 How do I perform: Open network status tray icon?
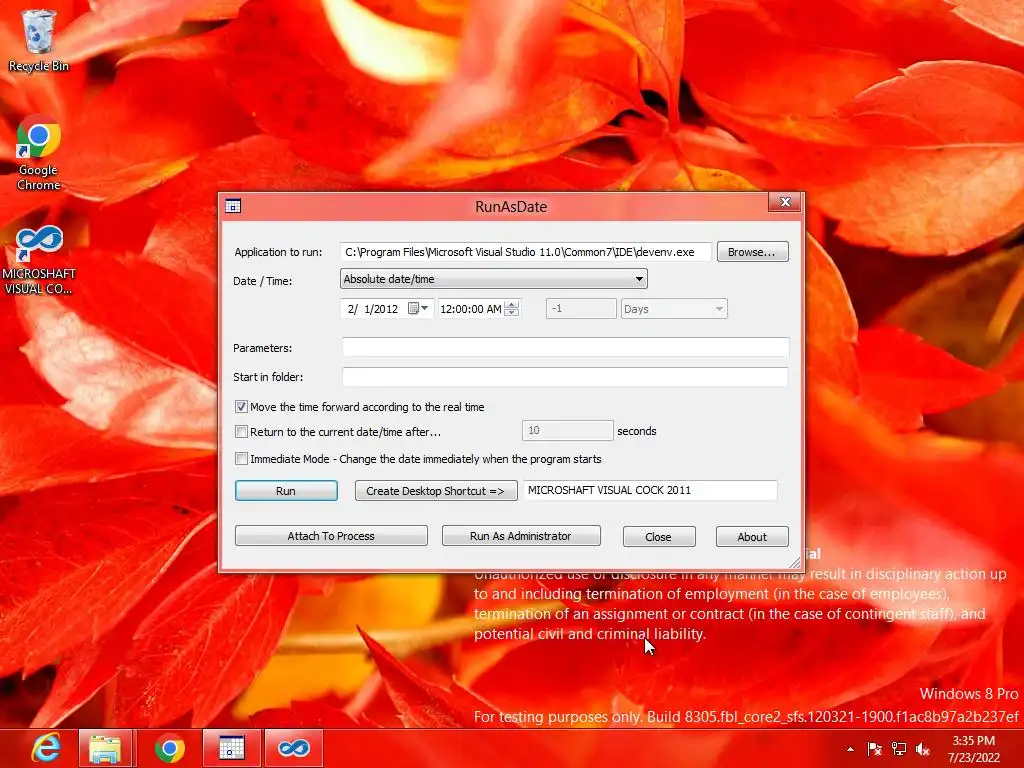tap(899, 749)
